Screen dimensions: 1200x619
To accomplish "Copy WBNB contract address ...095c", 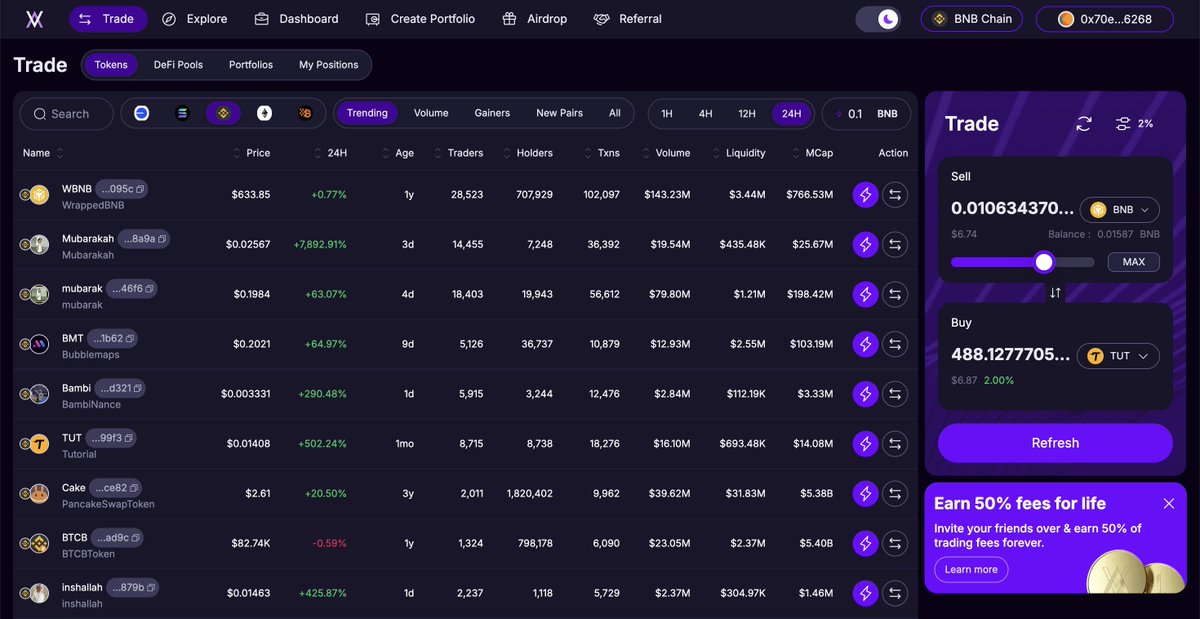I will [141, 189].
